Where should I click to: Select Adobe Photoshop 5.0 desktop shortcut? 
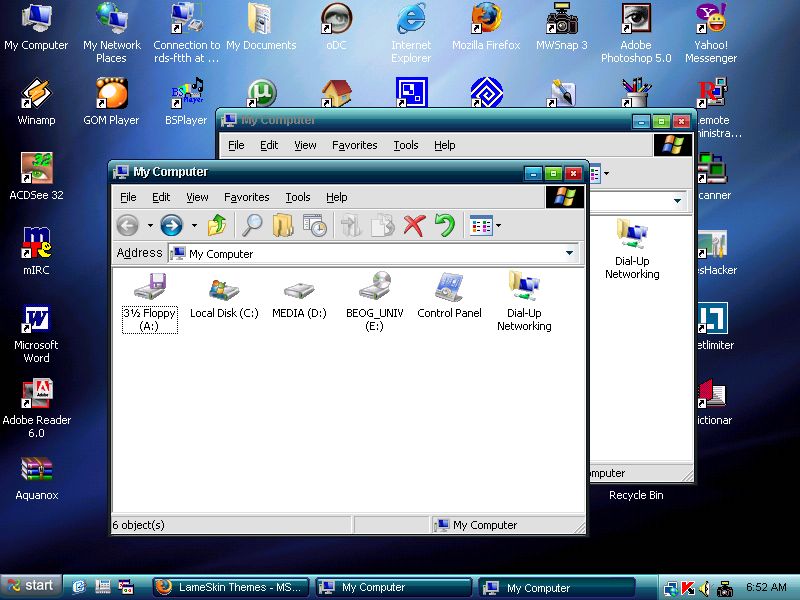click(x=636, y=33)
